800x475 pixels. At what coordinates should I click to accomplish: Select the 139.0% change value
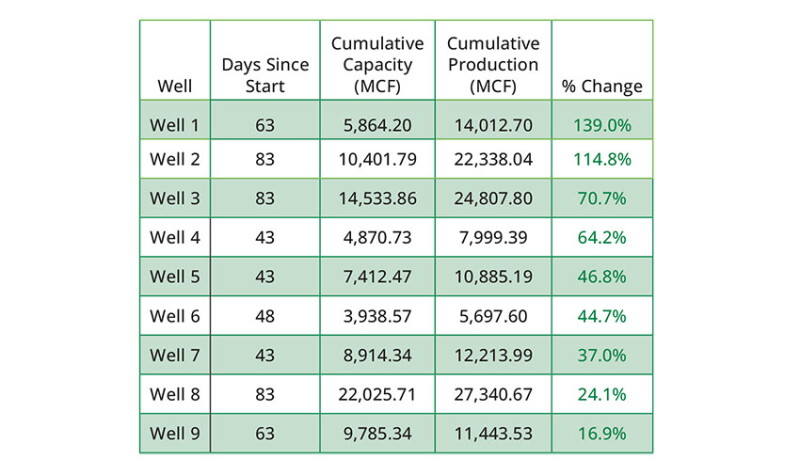click(x=602, y=125)
